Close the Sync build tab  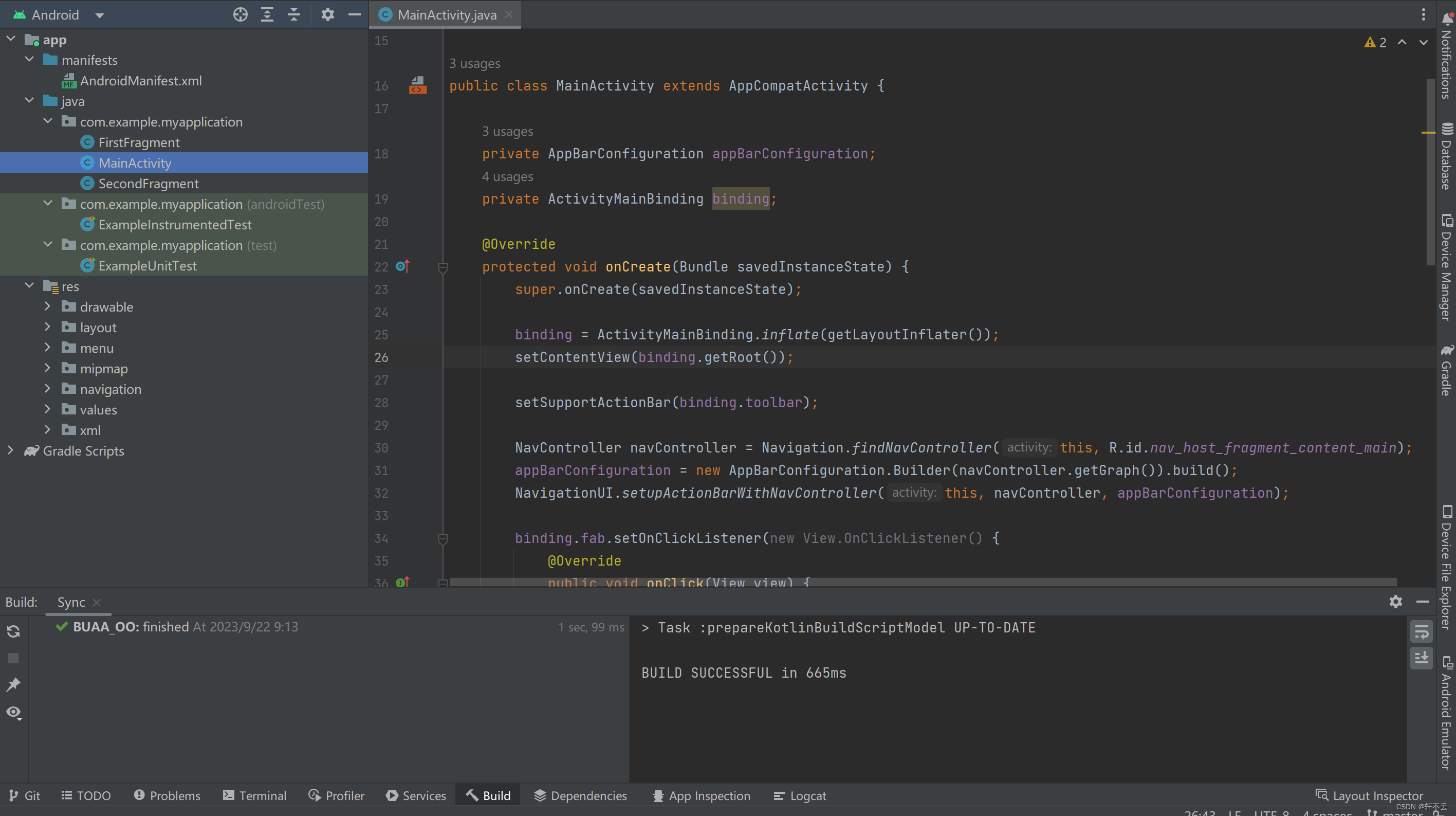(97, 602)
